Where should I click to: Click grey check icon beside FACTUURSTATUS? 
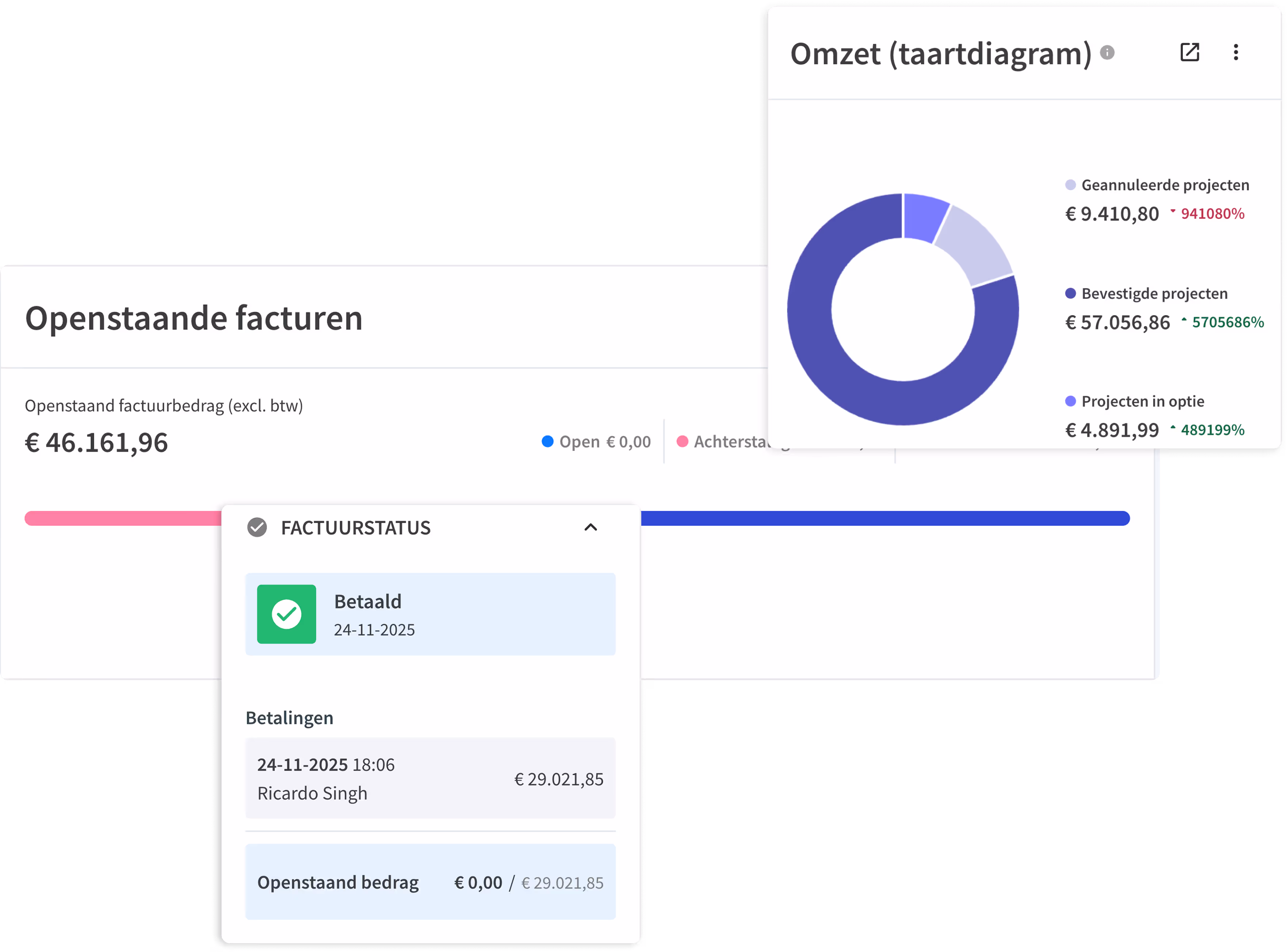[257, 527]
